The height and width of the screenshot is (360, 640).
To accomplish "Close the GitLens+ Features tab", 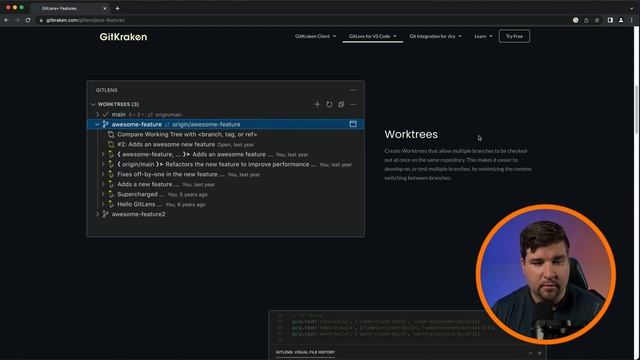I will pos(104,8).
